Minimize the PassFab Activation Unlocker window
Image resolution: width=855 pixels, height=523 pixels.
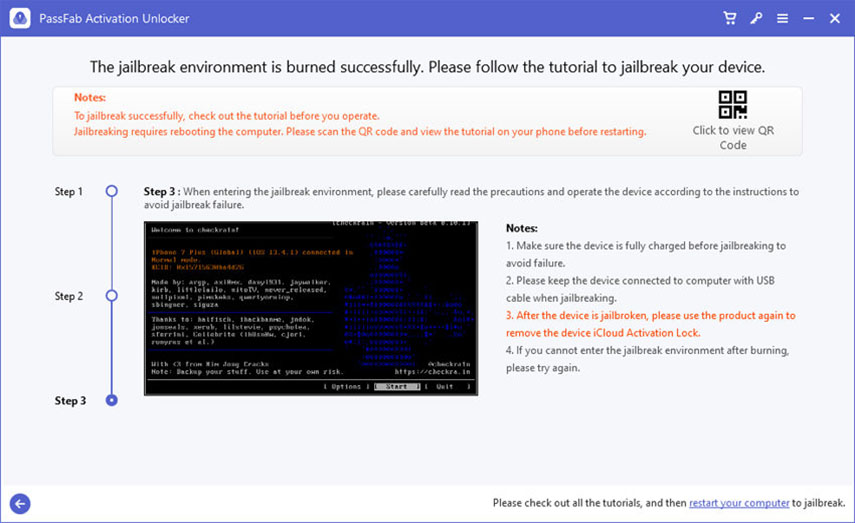tap(808, 18)
